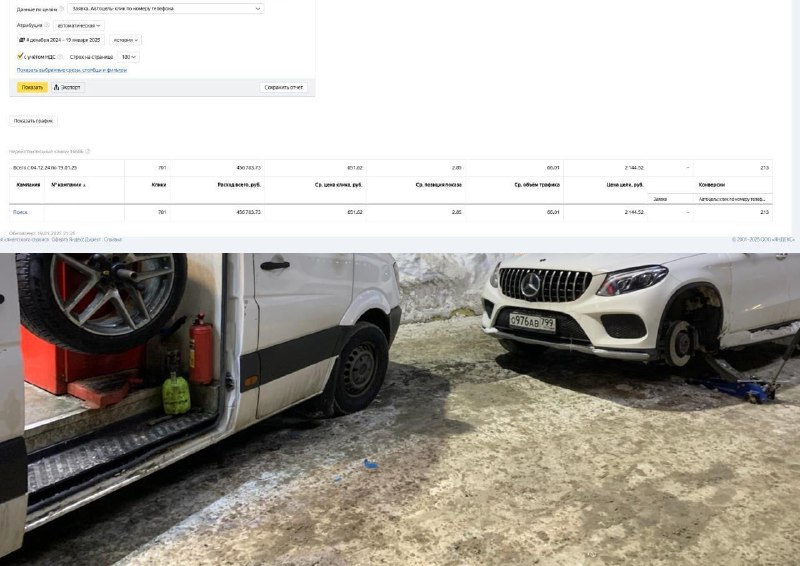Click 'Расход всего, руб.' column header
800x566 pixels.
click(x=239, y=185)
